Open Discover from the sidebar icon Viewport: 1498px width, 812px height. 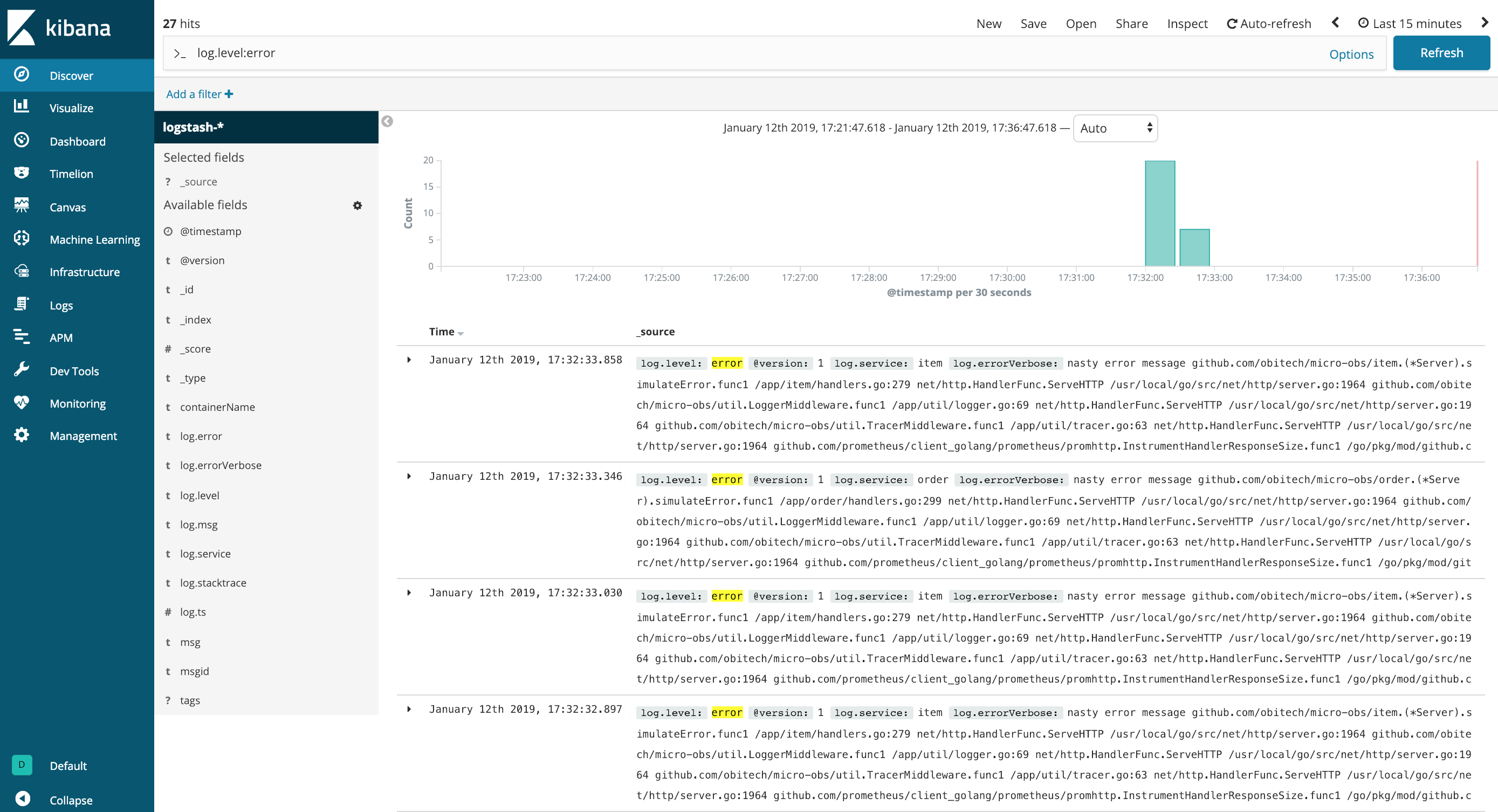[x=22, y=75]
